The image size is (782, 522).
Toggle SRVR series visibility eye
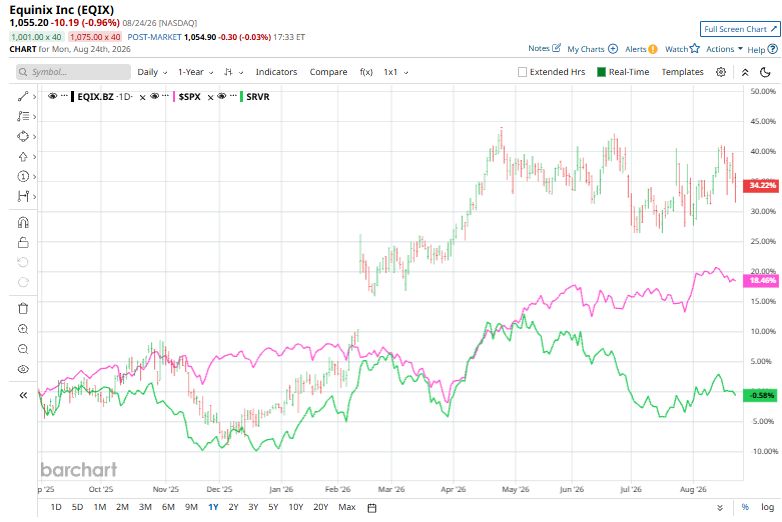[x=222, y=96]
